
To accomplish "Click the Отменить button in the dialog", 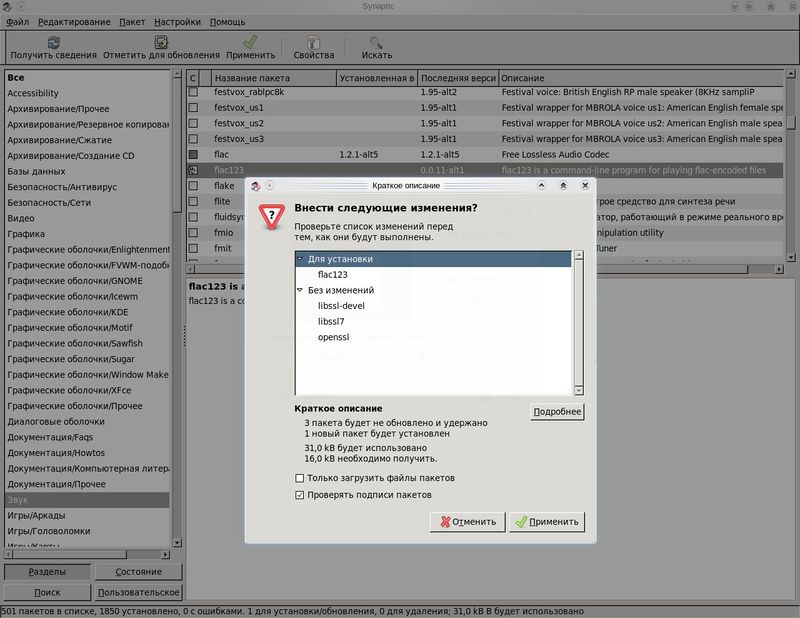I will (468, 522).
